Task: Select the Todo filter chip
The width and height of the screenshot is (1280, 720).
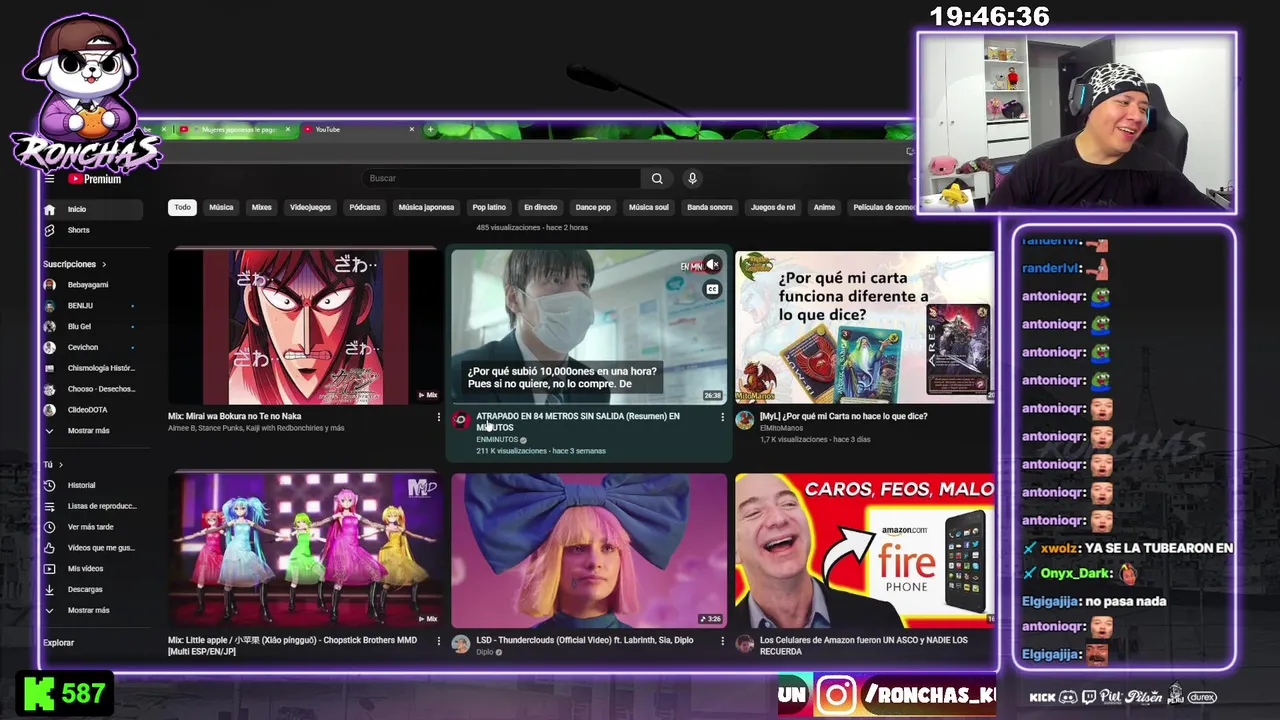Action: coord(182,207)
